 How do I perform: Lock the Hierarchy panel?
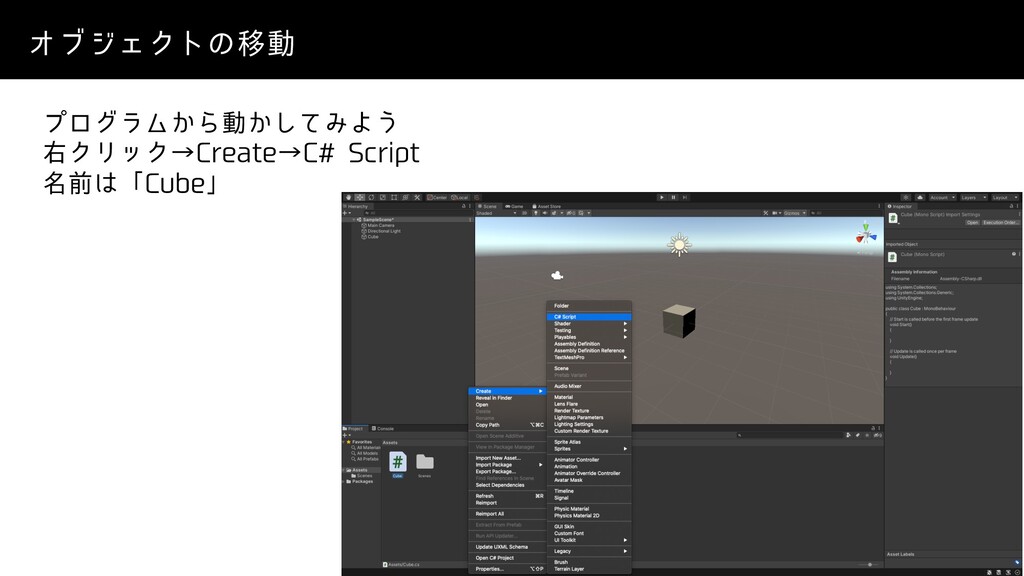(x=464, y=206)
